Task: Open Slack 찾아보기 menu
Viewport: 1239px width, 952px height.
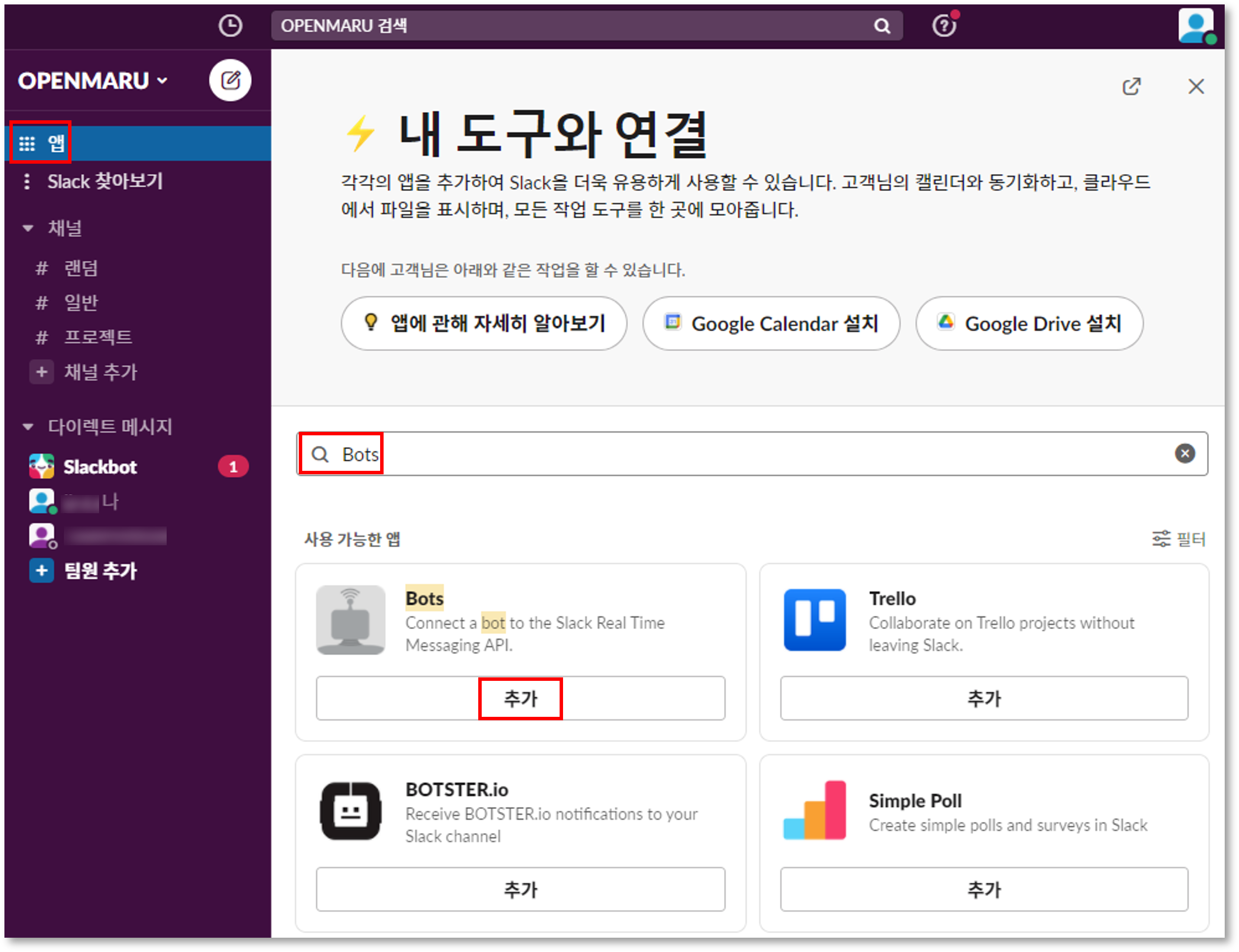Action: 105,181
